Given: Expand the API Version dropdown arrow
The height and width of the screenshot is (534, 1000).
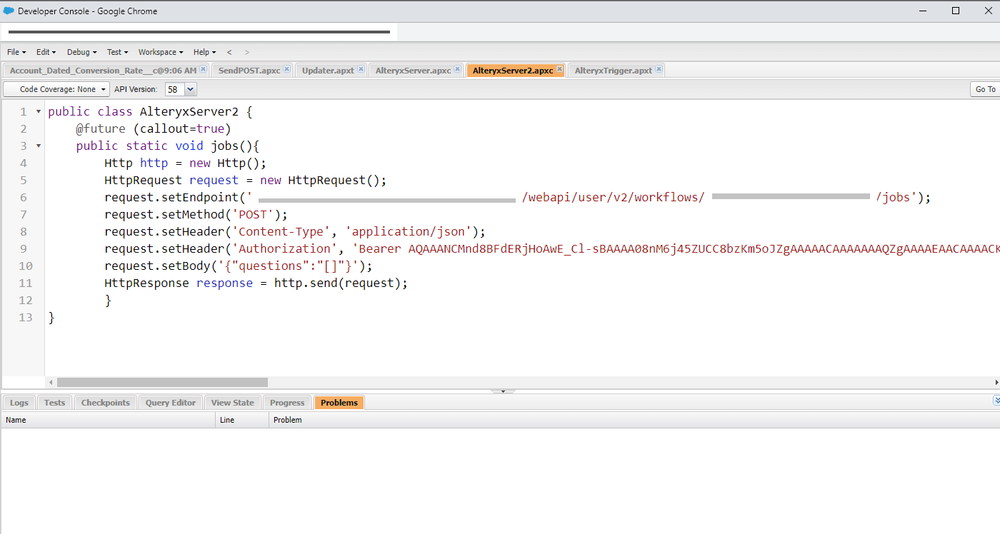Looking at the screenshot, I should coord(190,89).
